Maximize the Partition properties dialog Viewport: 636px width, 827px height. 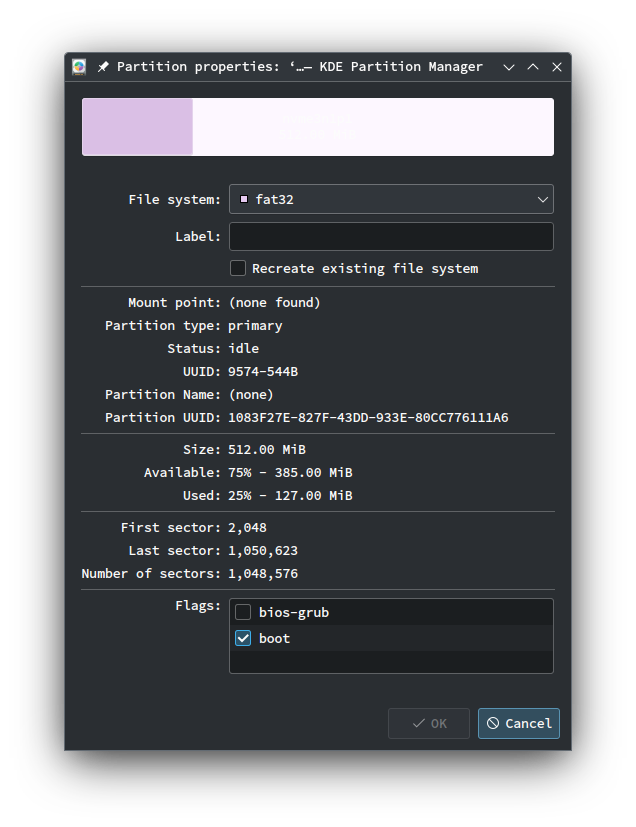pos(533,67)
